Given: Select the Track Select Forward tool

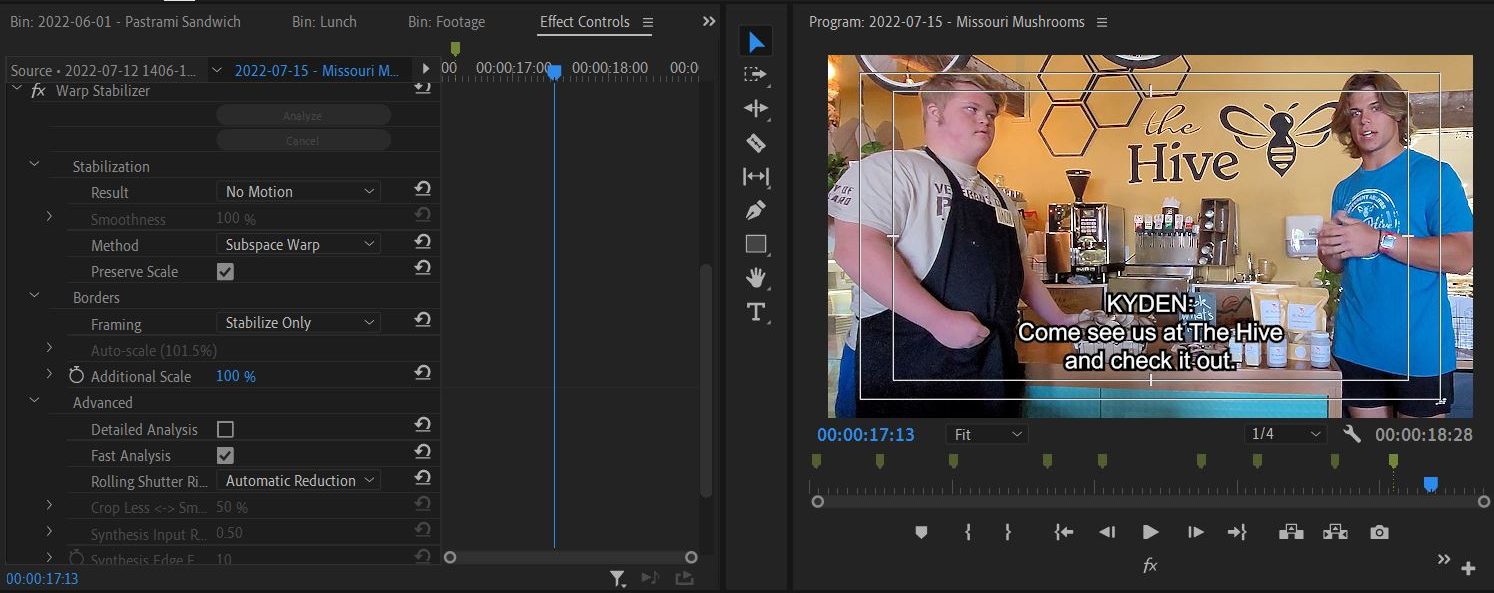Looking at the screenshot, I should [756, 74].
